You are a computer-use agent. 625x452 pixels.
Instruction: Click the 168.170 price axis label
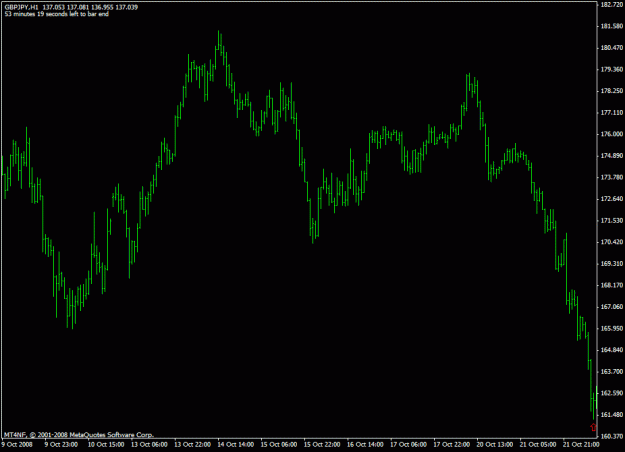coord(611,285)
